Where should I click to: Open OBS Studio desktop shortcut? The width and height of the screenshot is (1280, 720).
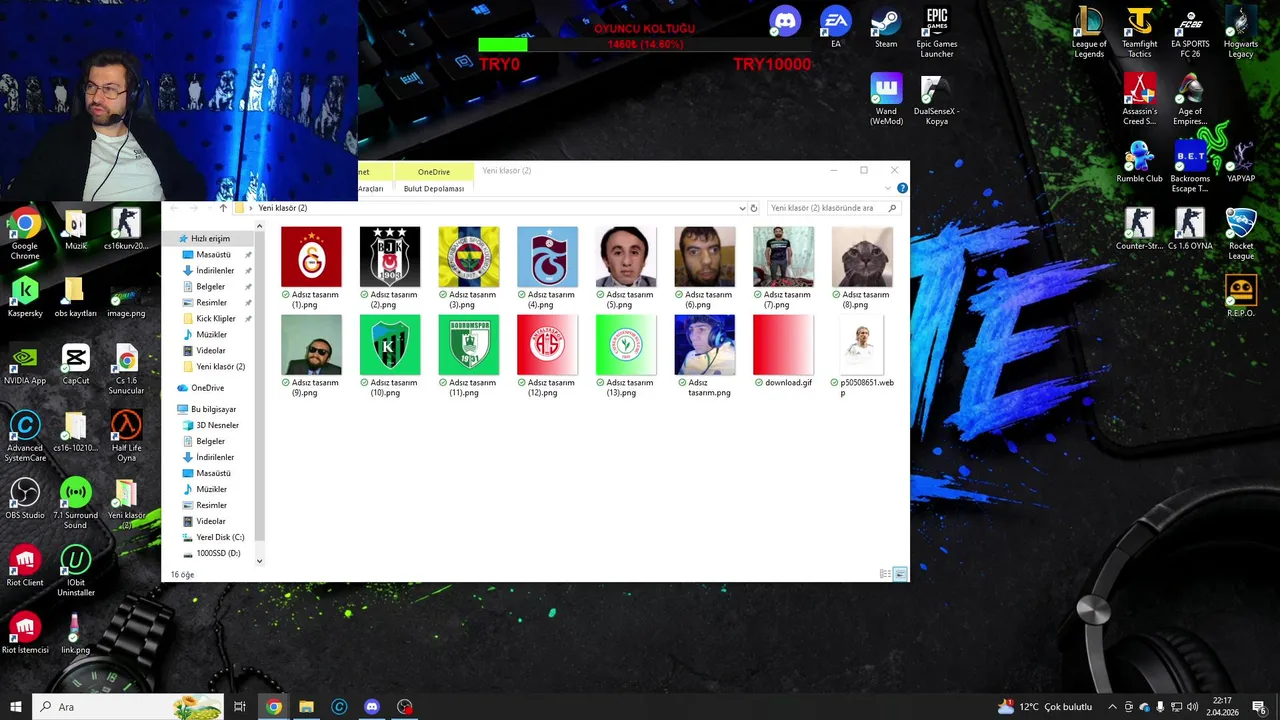tap(25, 498)
